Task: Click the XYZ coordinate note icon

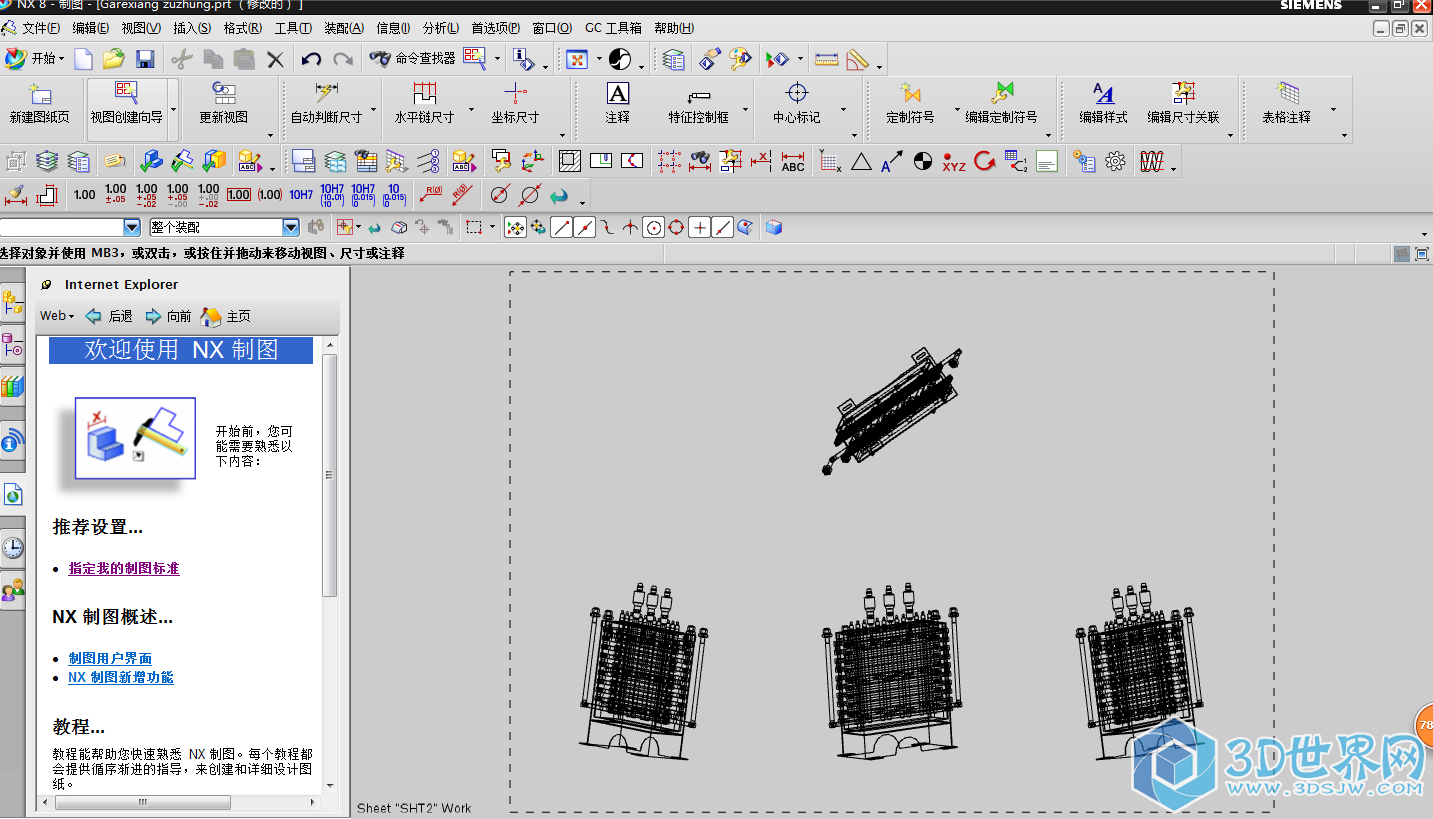Action: (x=953, y=161)
